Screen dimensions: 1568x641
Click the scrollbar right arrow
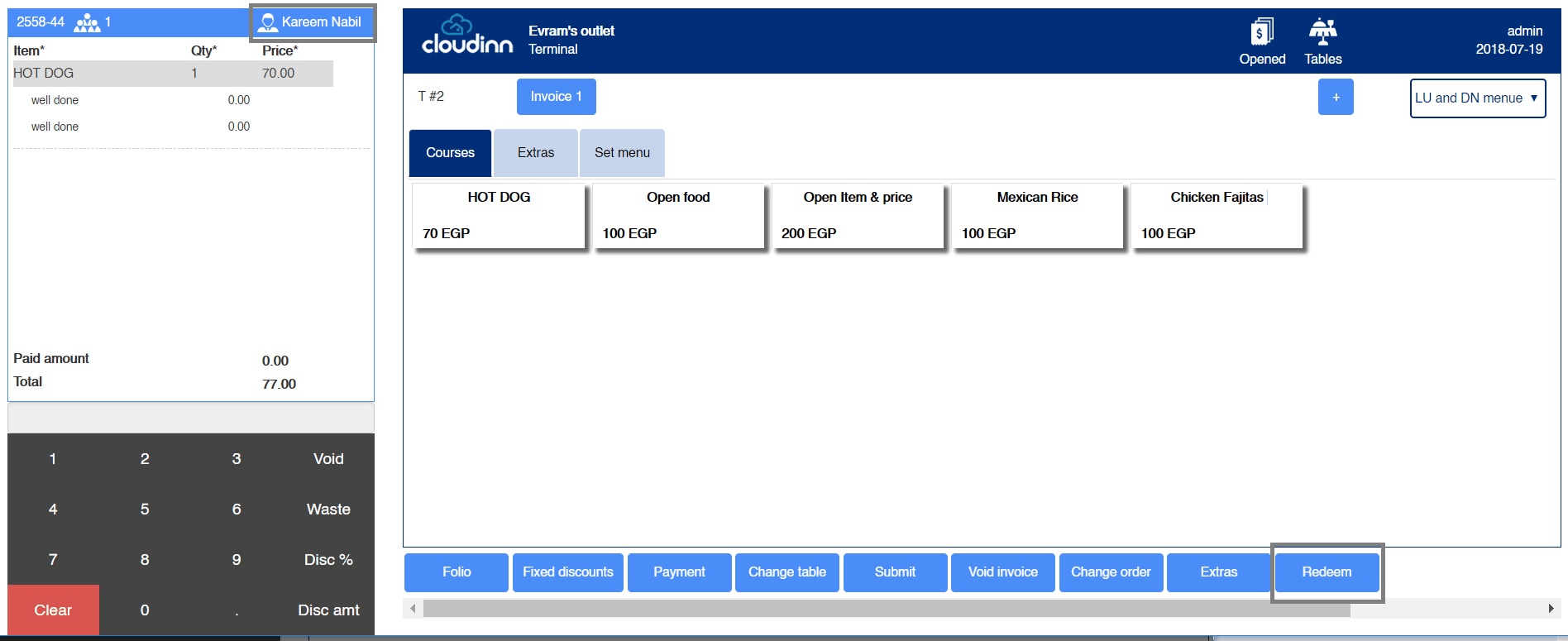coord(1551,609)
